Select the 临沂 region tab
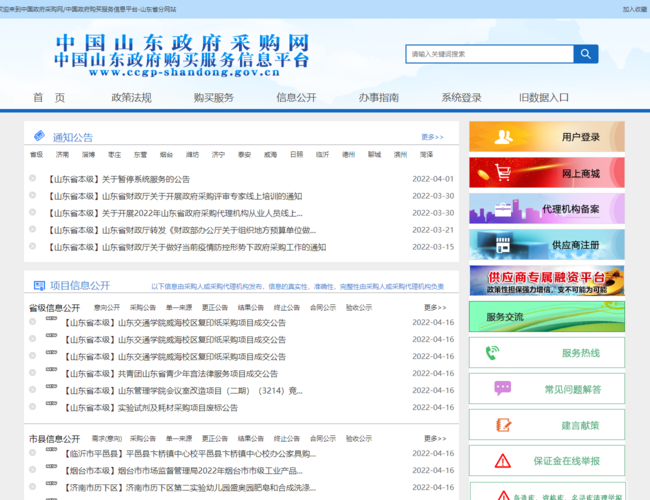 pyautogui.click(x=323, y=154)
